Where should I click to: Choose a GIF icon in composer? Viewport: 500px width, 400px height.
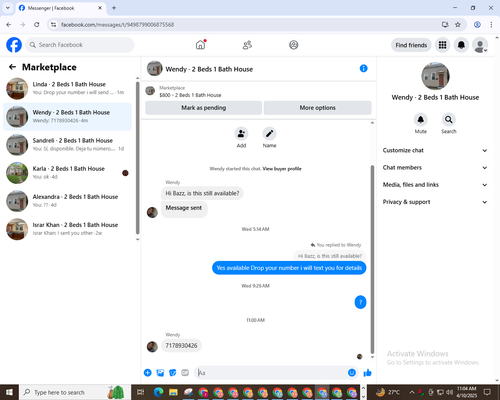pos(185,373)
